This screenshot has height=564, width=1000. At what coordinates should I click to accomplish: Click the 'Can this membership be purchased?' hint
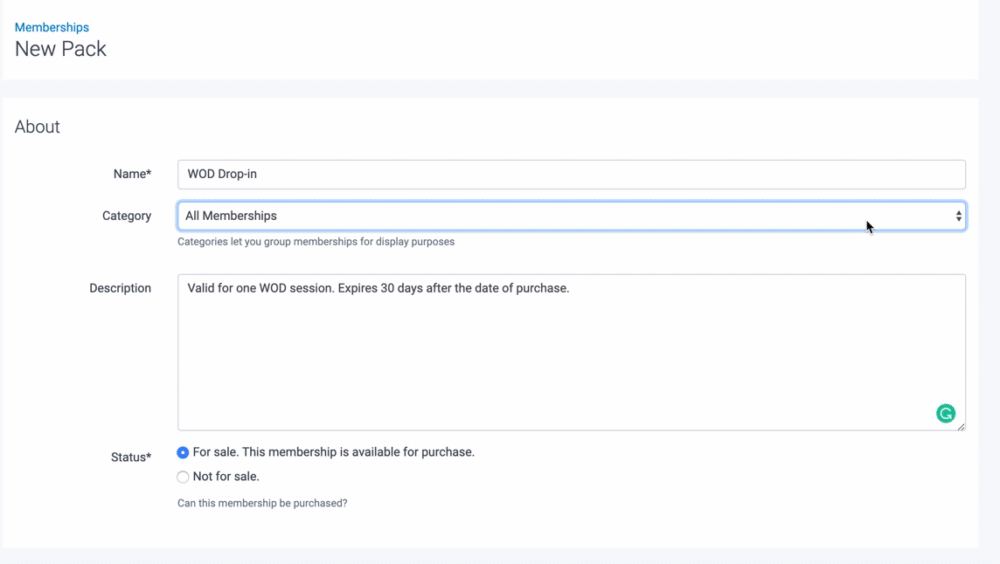pyautogui.click(x=262, y=503)
